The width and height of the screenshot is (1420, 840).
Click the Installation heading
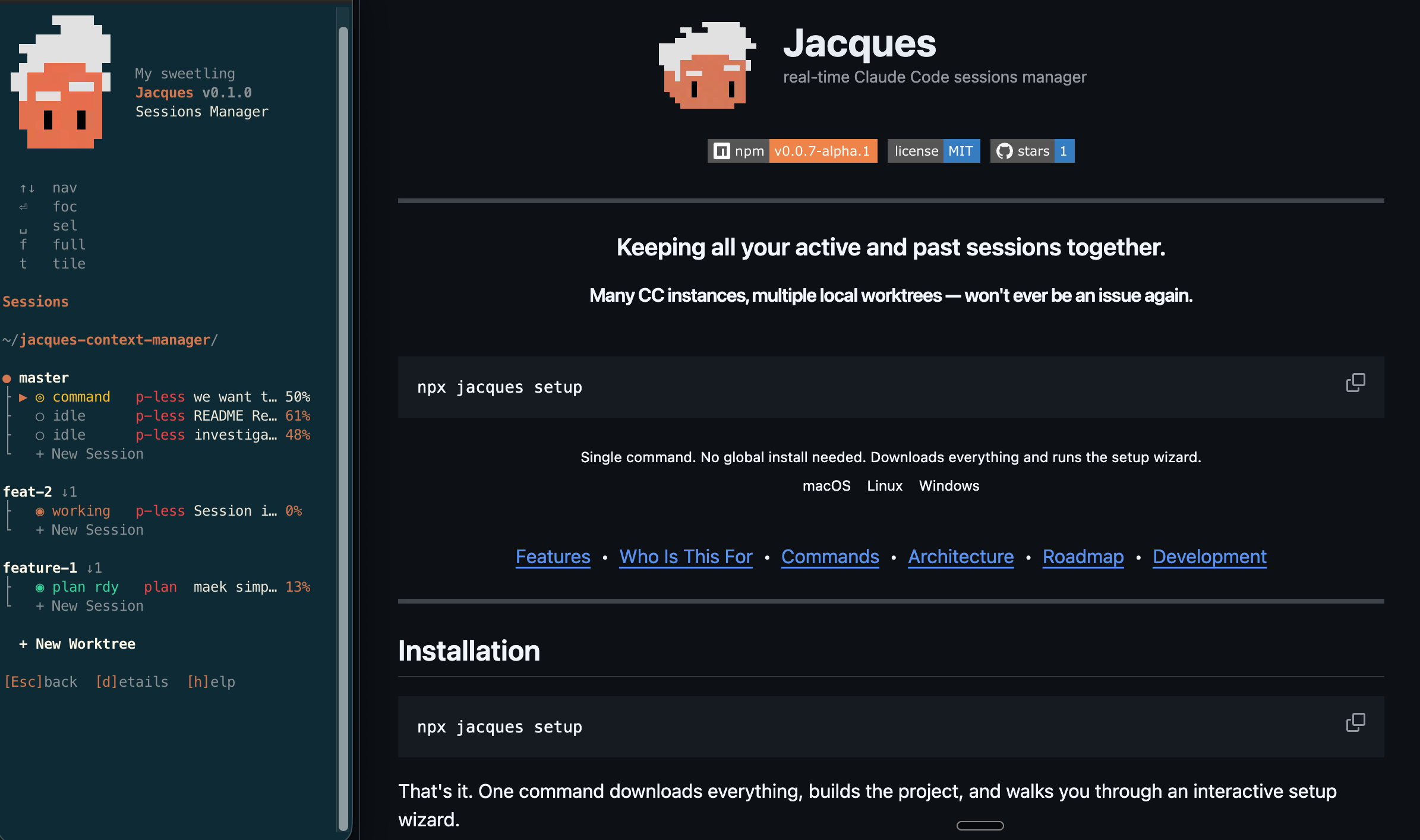tap(469, 651)
